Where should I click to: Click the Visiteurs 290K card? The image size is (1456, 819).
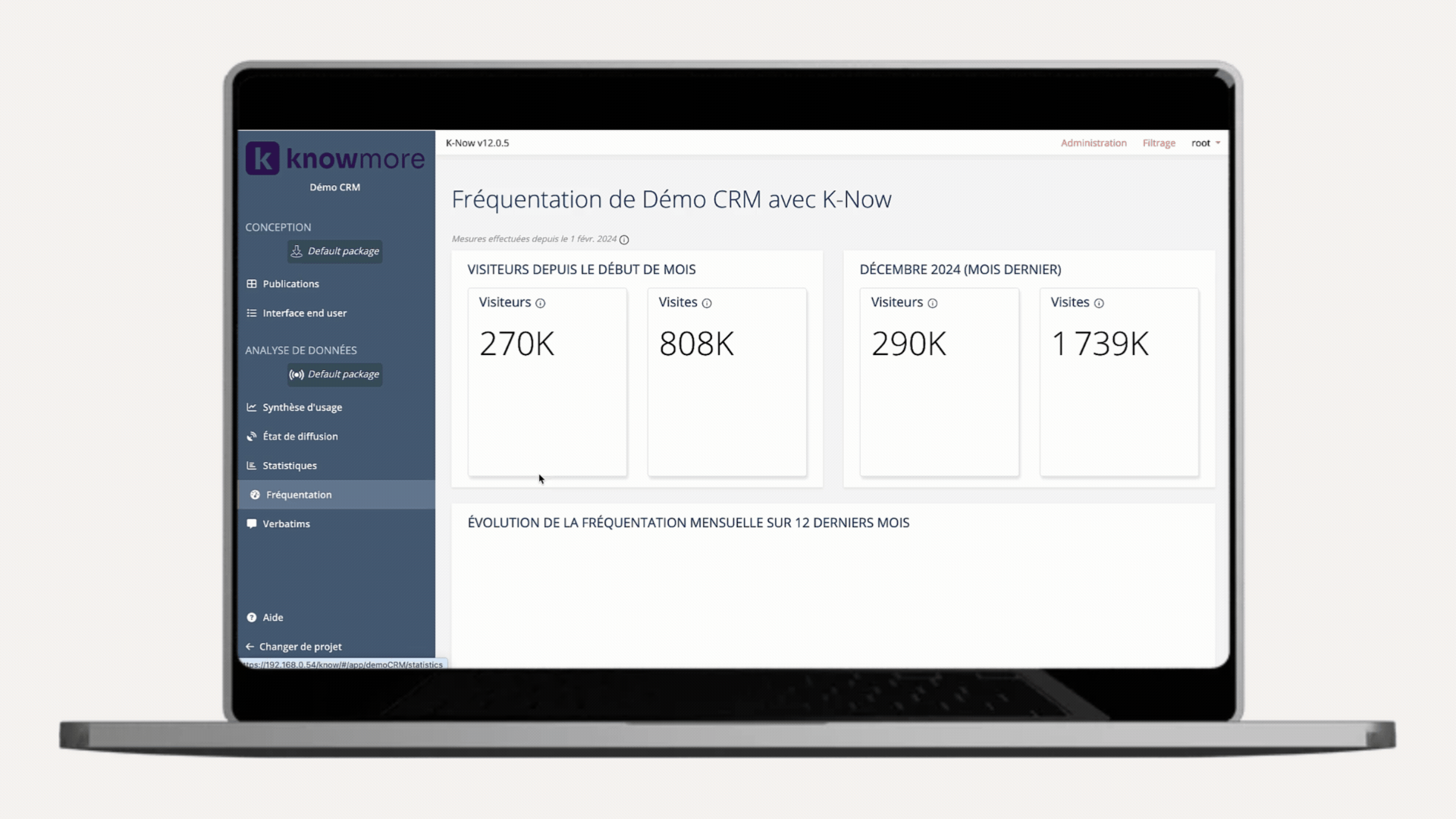[x=940, y=382]
